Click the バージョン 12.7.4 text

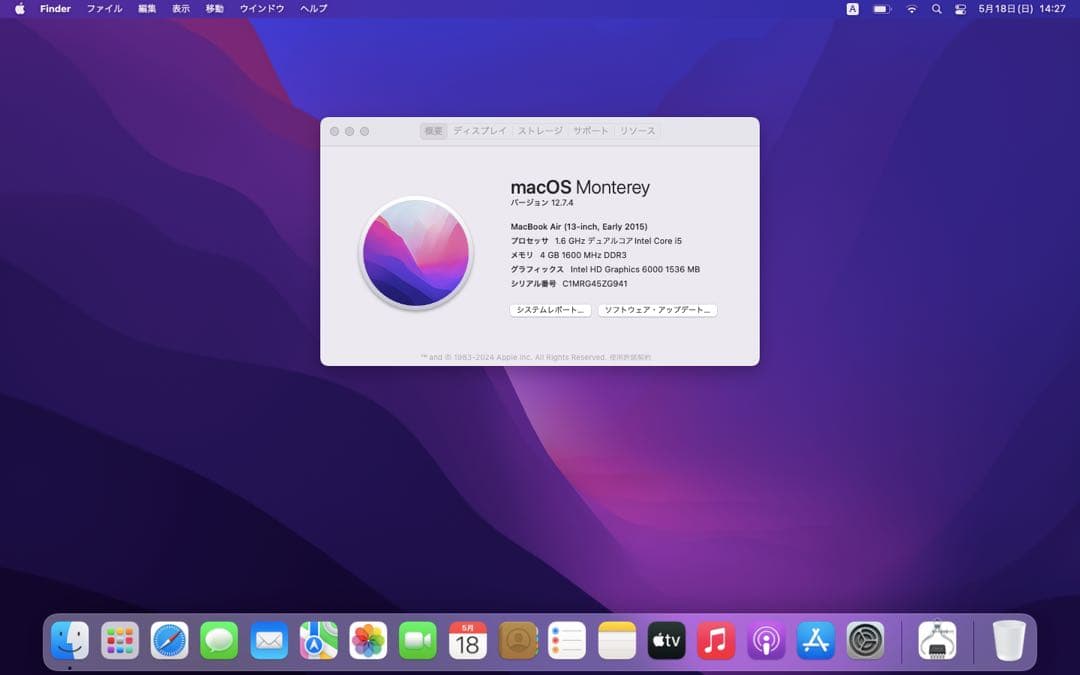(541, 203)
